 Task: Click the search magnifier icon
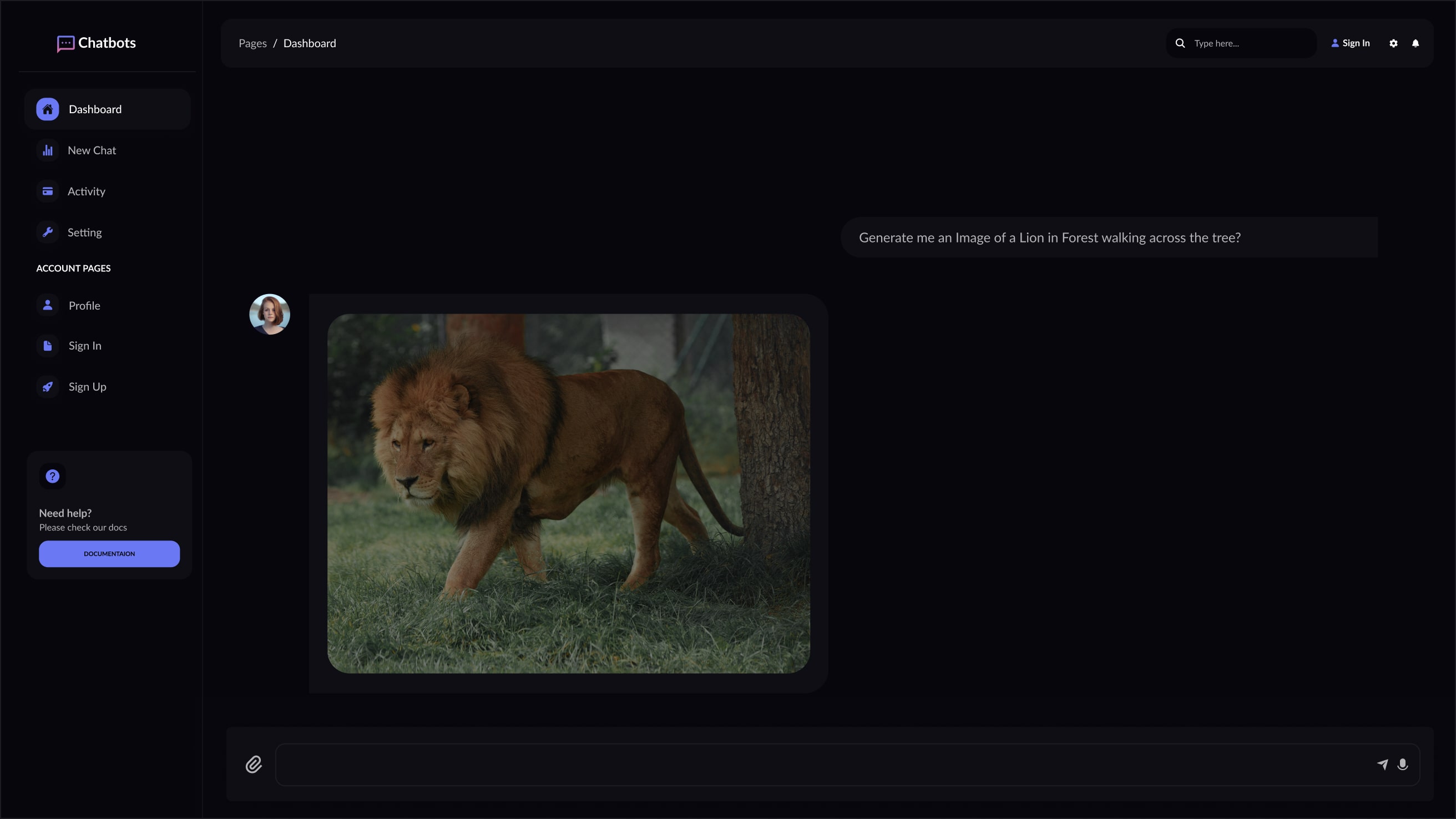point(1180,43)
